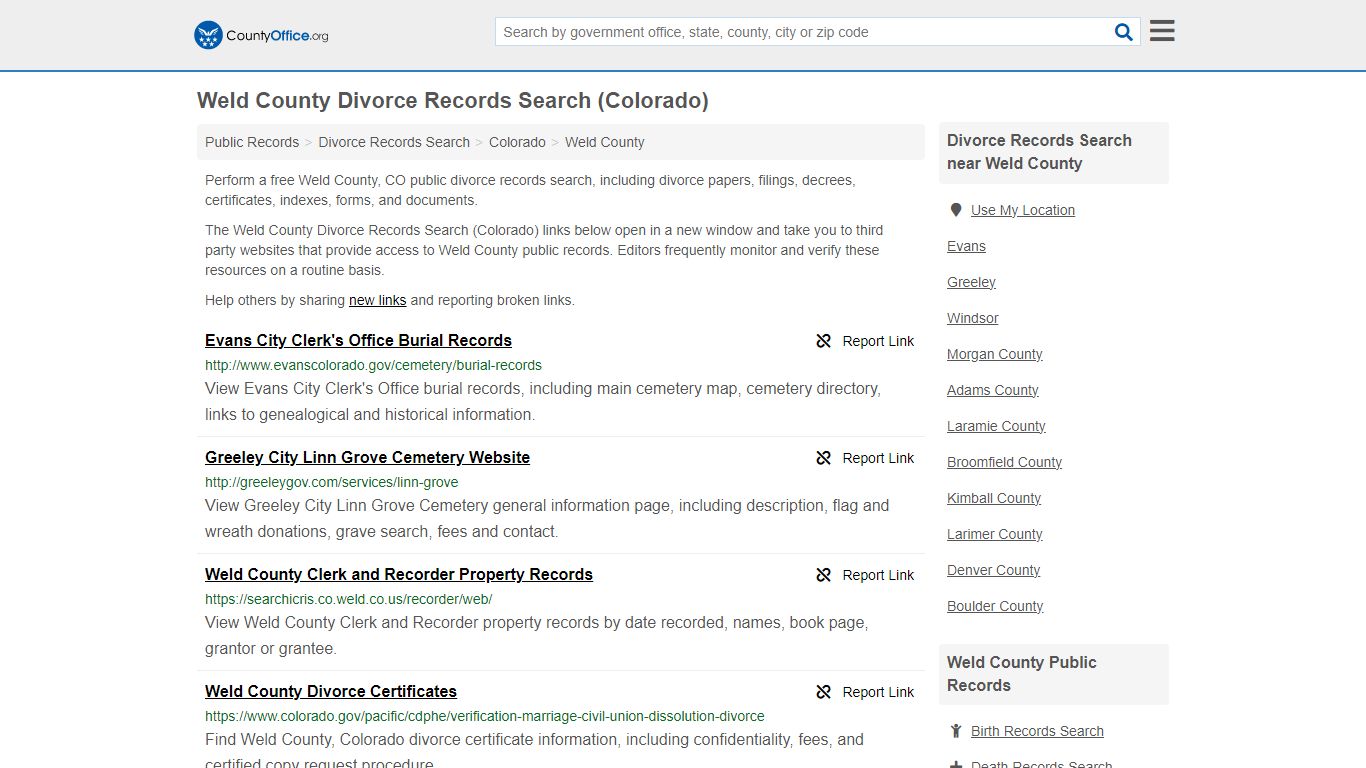Open Adams County divorce records
Viewport: 1366px width, 768px height.
pyautogui.click(x=993, y=390)
